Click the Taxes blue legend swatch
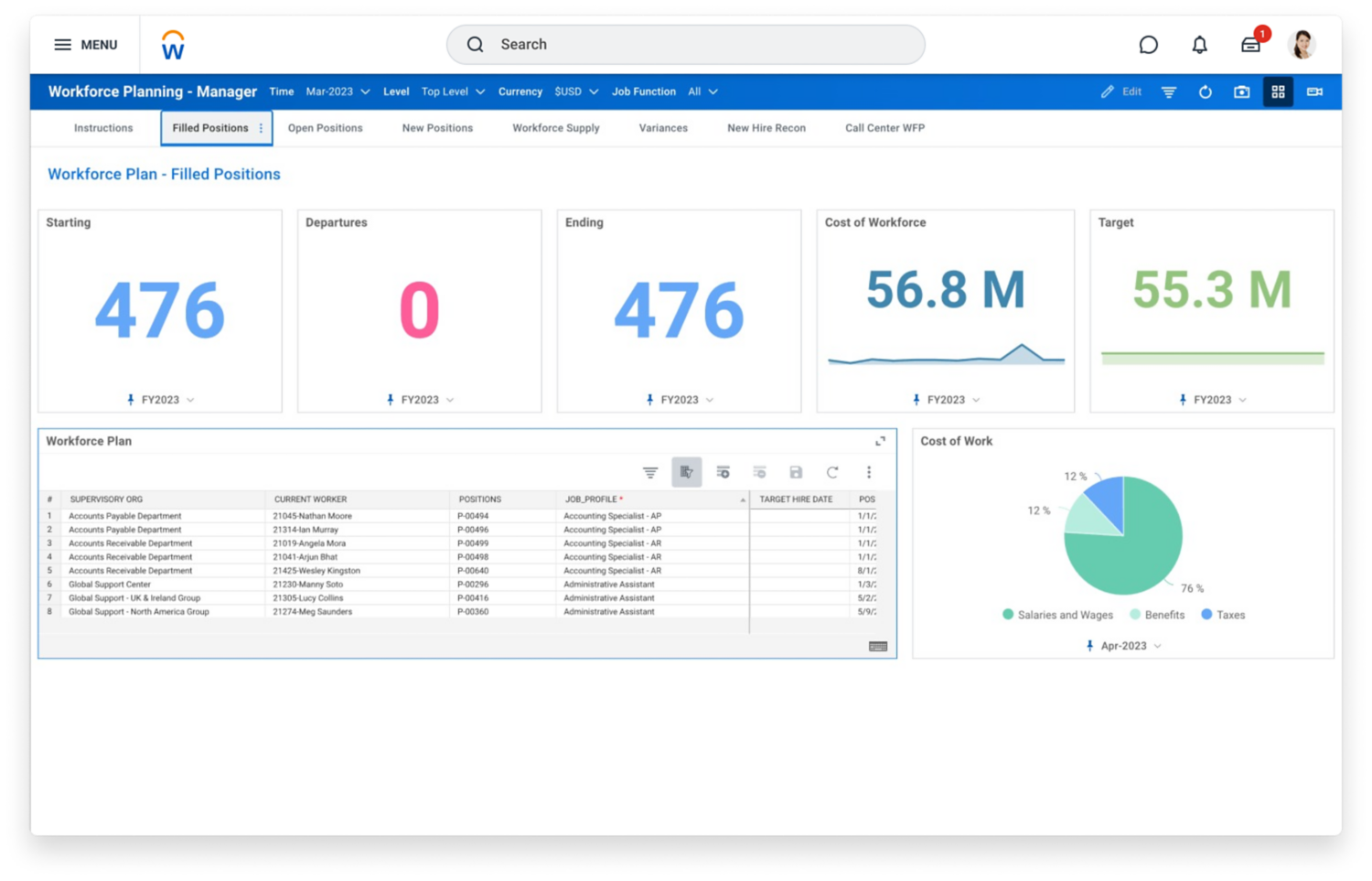The image size is (1372, 881). (x=1206, y=615)
